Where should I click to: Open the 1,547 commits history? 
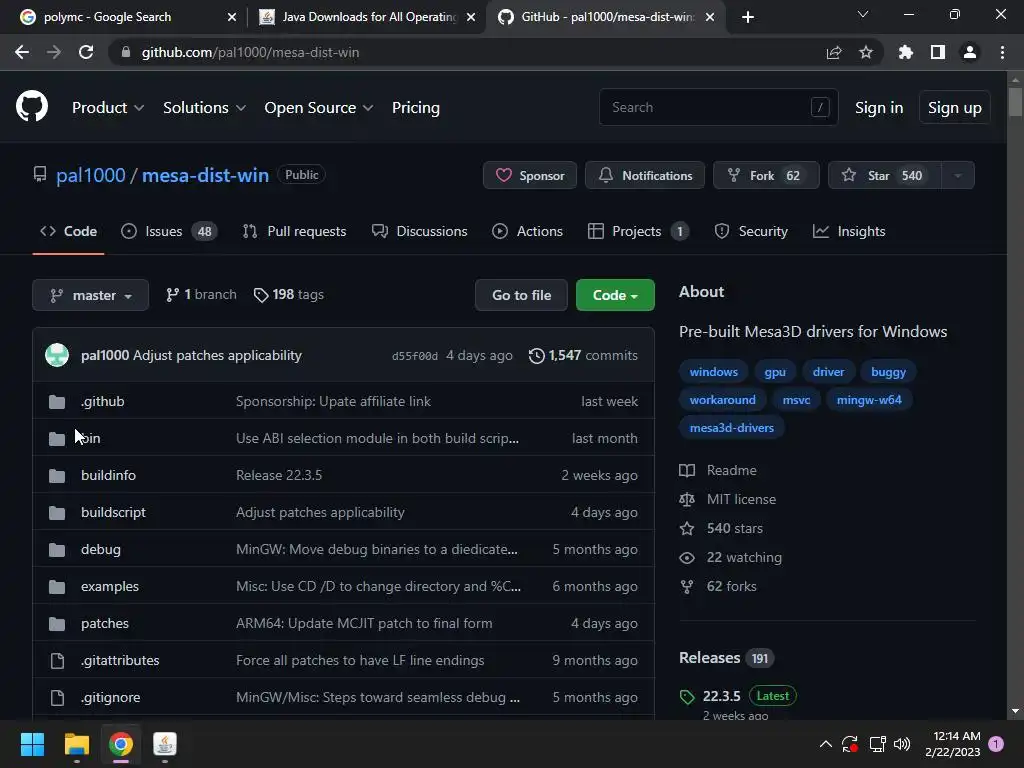(583, 356)
